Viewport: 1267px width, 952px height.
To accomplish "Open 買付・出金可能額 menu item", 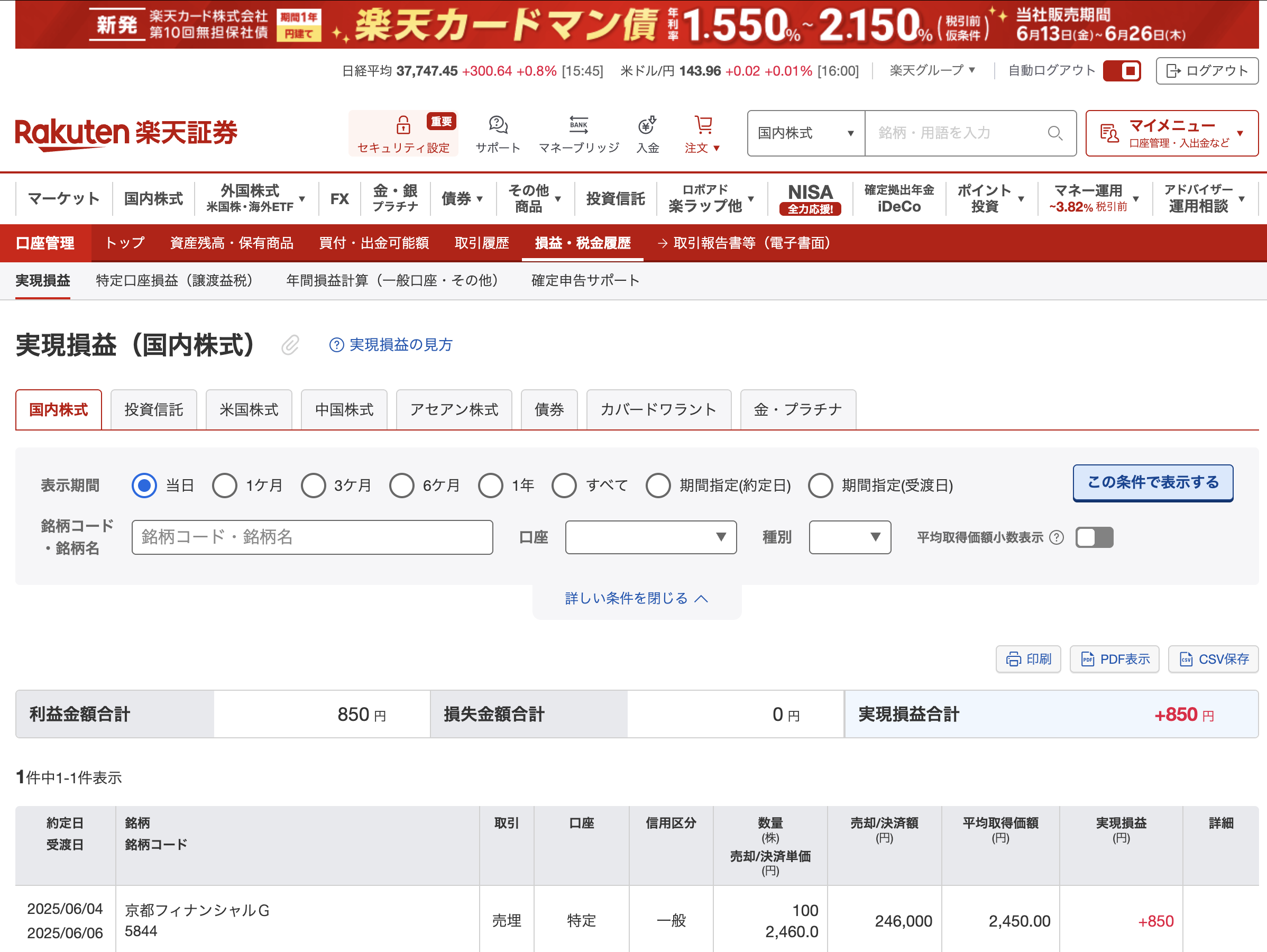I will (x=373, y=243).
